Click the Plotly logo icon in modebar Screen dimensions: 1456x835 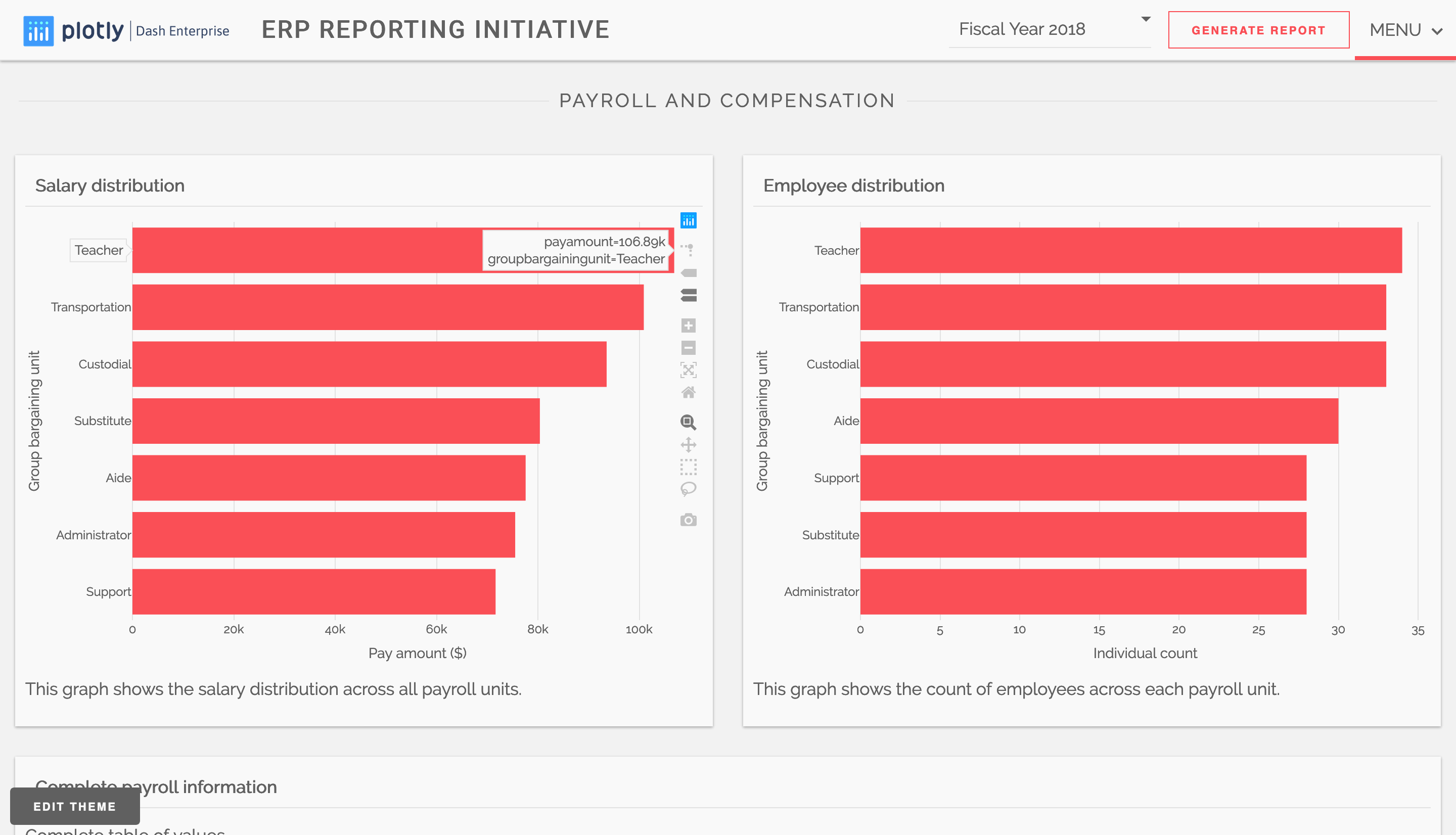pyautogui.click(x=688, y=220)
